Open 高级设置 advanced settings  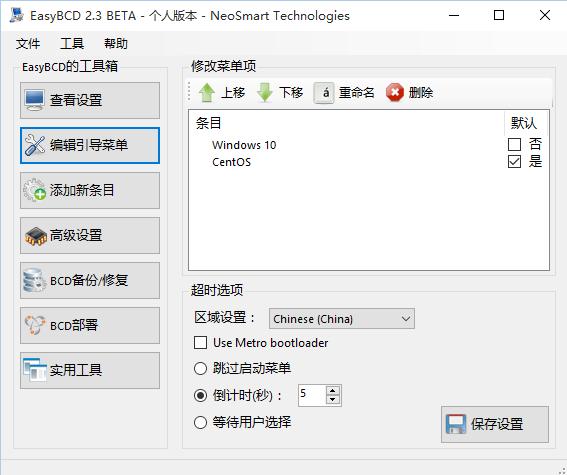pyautogui.click(x=90, y=235)
